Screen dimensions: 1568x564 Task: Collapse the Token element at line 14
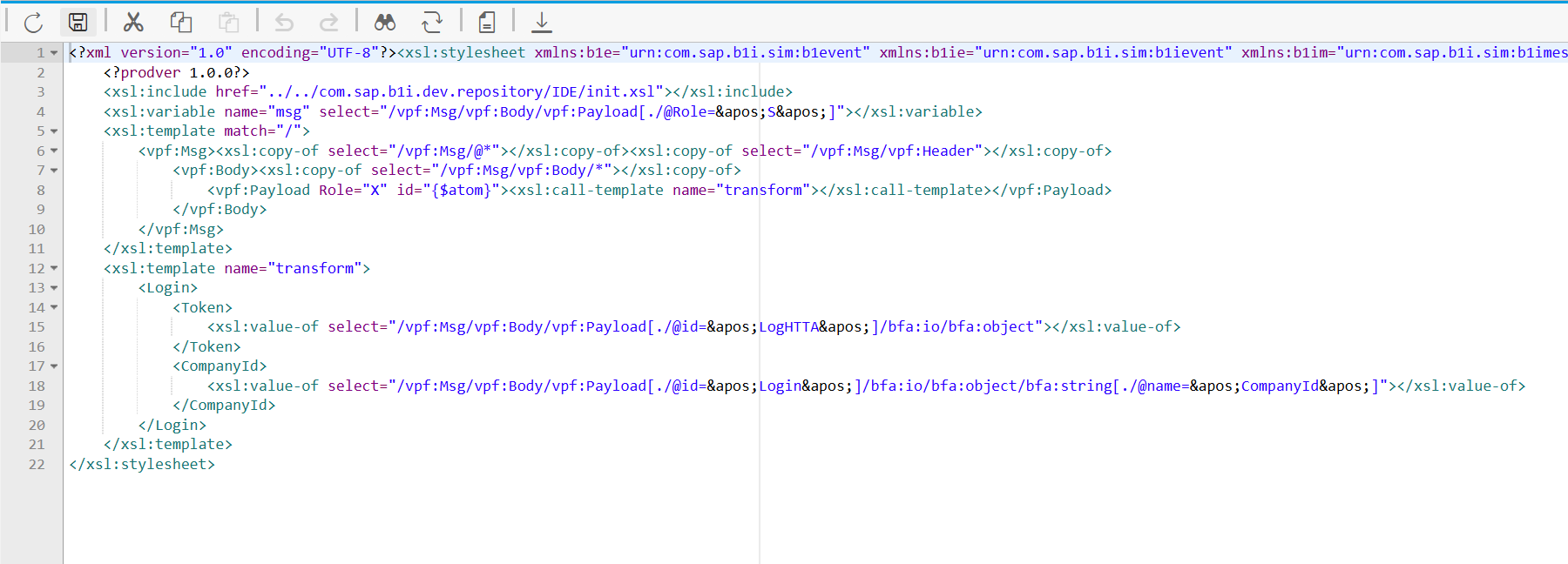[54, 308]
